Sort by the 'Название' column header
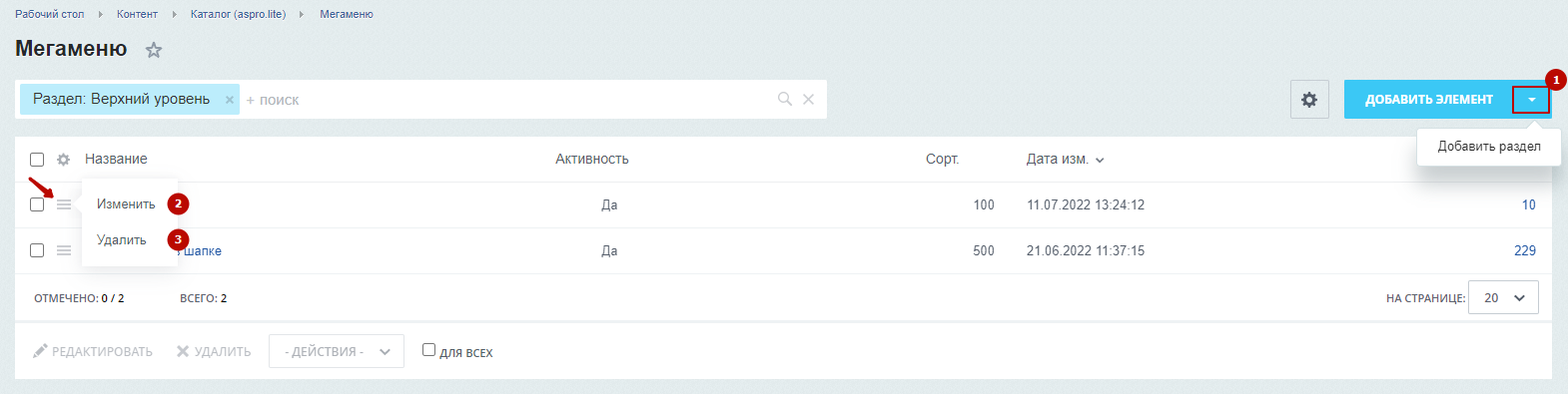The width and height of the screenshot is (1568, 394). coord(116,159)
